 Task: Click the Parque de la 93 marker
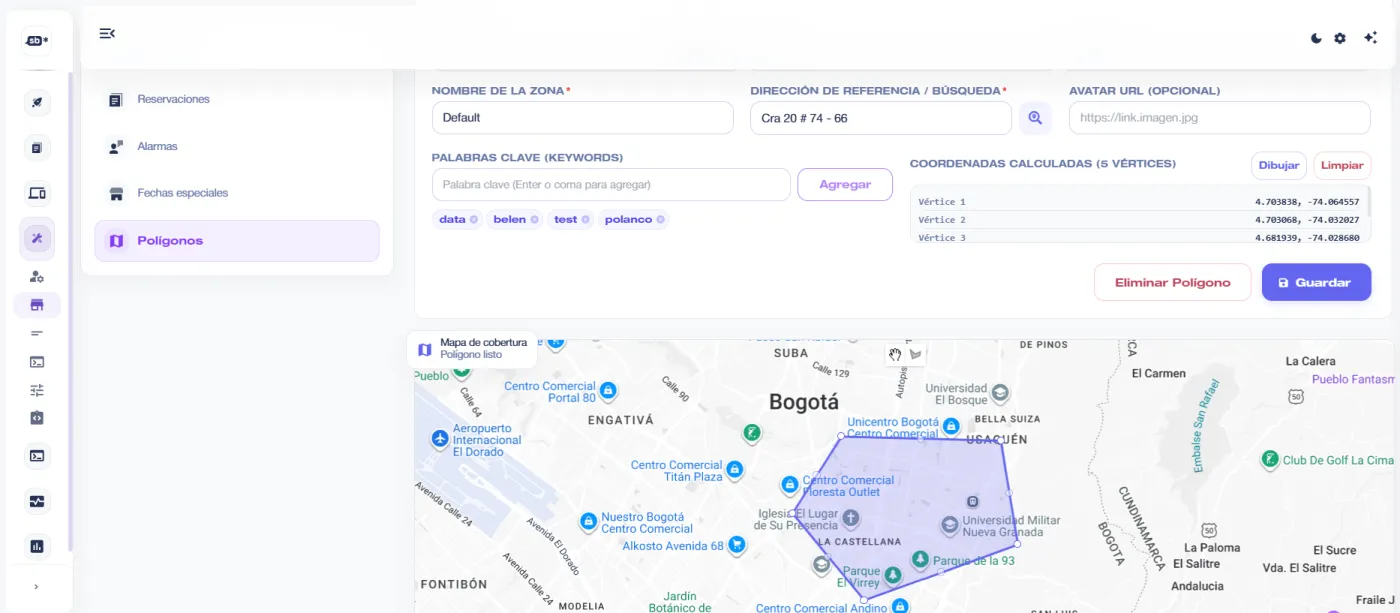921,559
